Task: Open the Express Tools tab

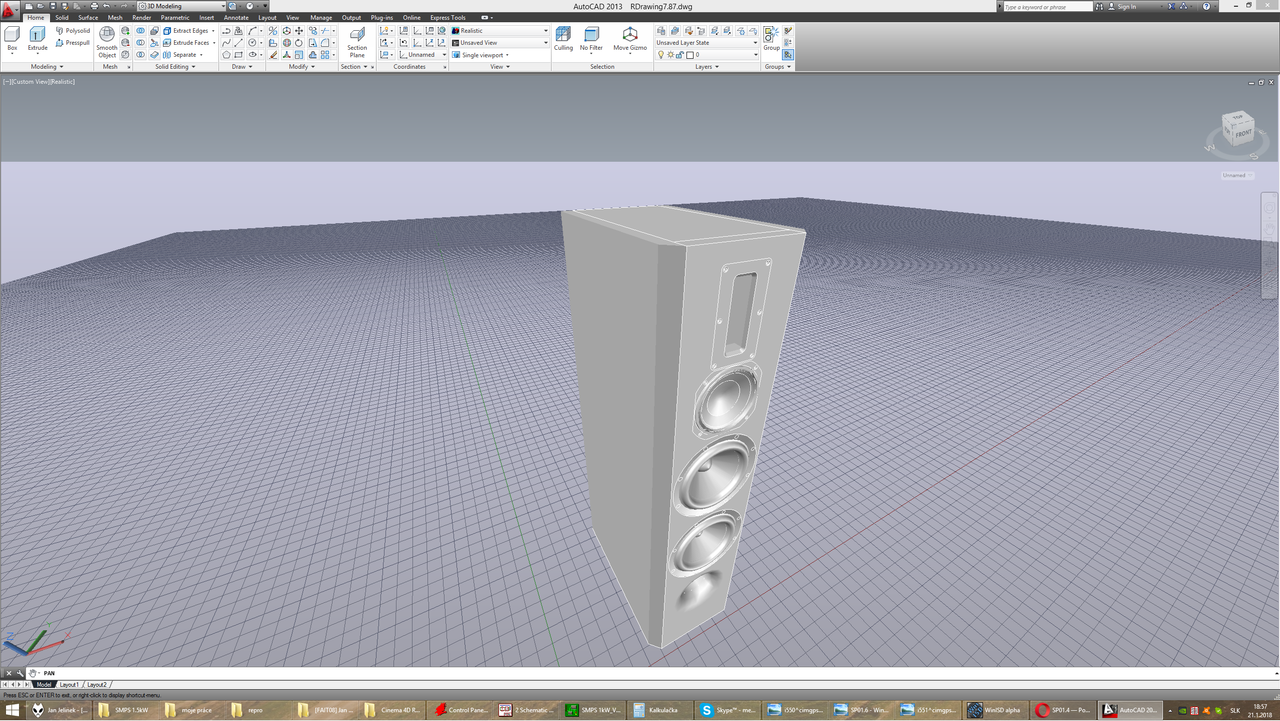Action: pos(448,18)
